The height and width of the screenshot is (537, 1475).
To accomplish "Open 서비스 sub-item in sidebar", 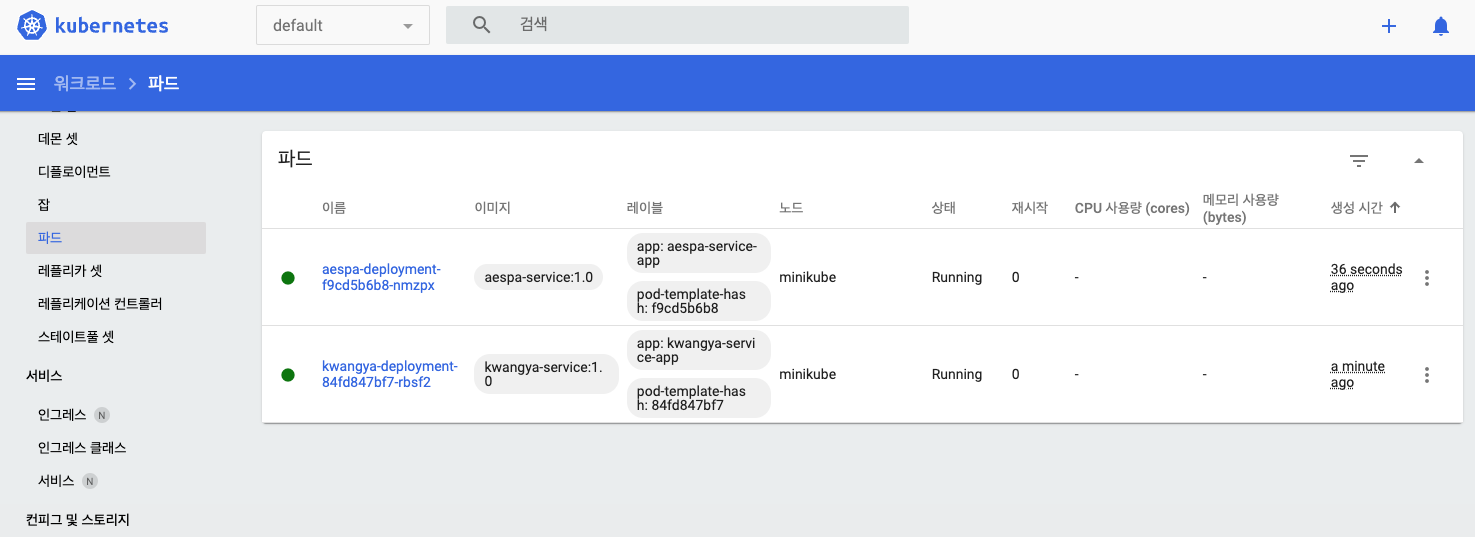I will coord(56,481).
